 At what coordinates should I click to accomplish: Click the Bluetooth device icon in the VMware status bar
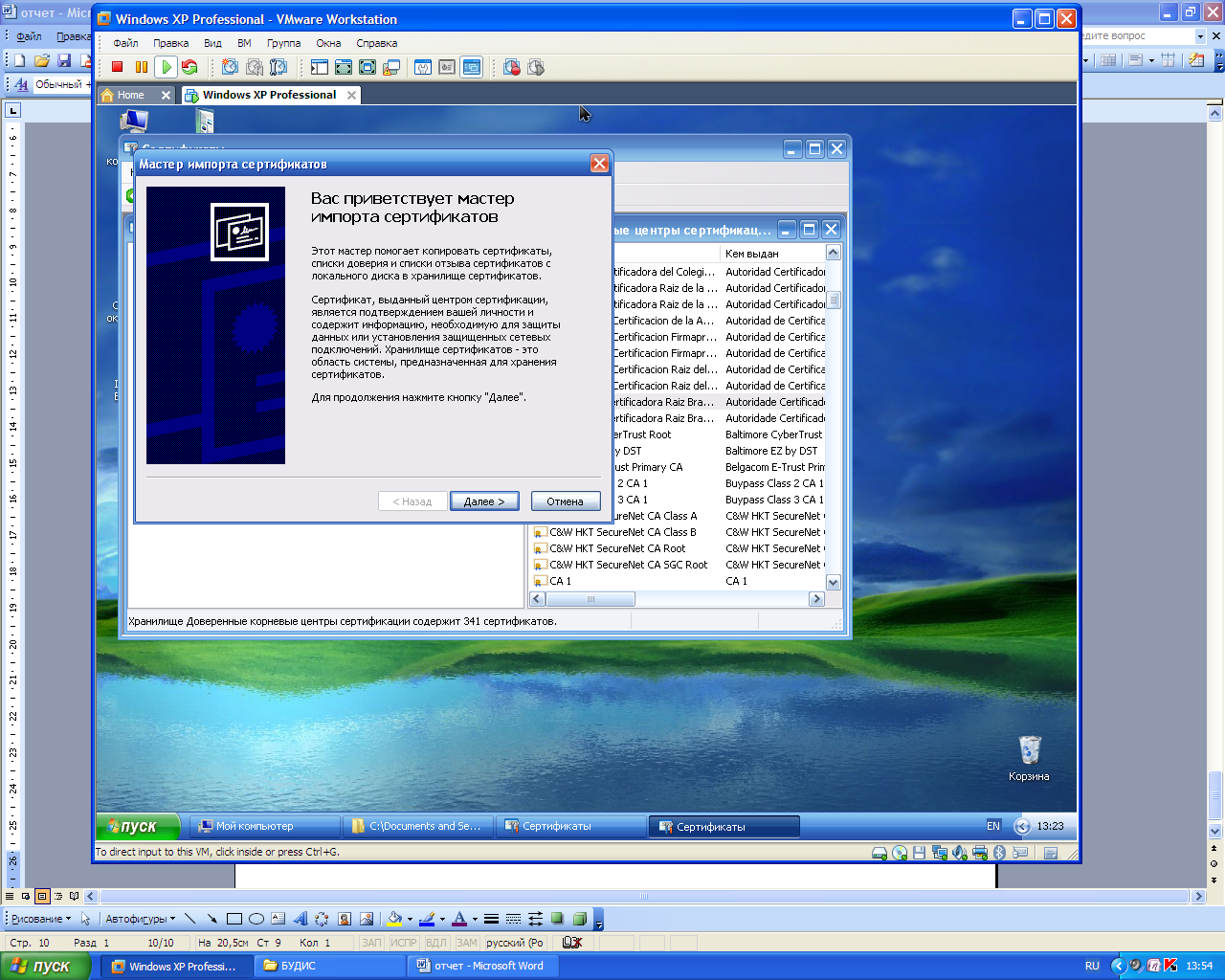tap(999, 853)
